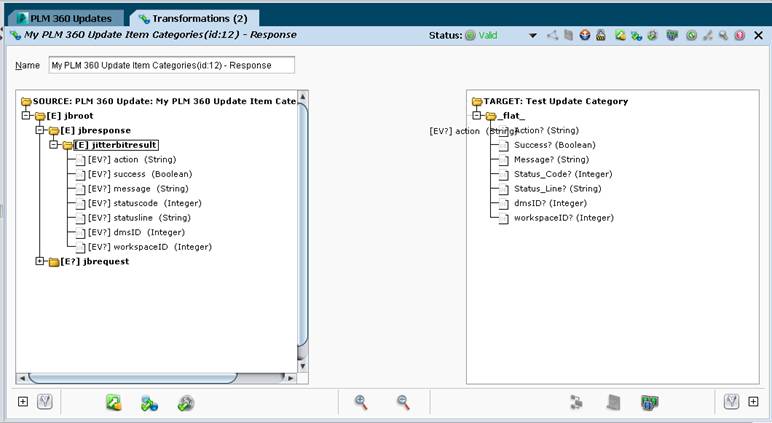
Task: Click the green-blue icon in the bottom toolbar
Action: point(149,403)
